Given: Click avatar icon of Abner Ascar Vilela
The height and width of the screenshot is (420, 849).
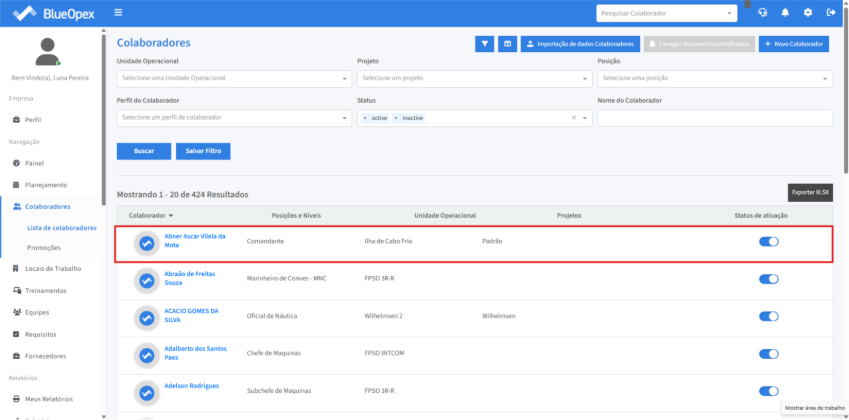Looking at the screenshot, I should coord(146,244).
